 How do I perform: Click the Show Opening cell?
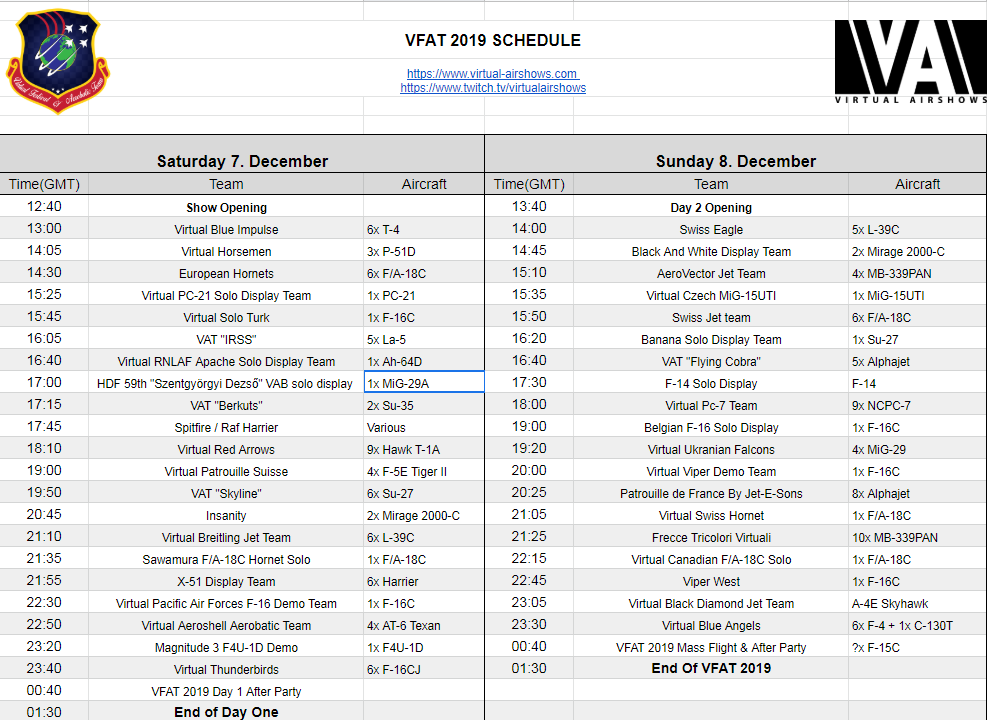click(x=226, y=208)
